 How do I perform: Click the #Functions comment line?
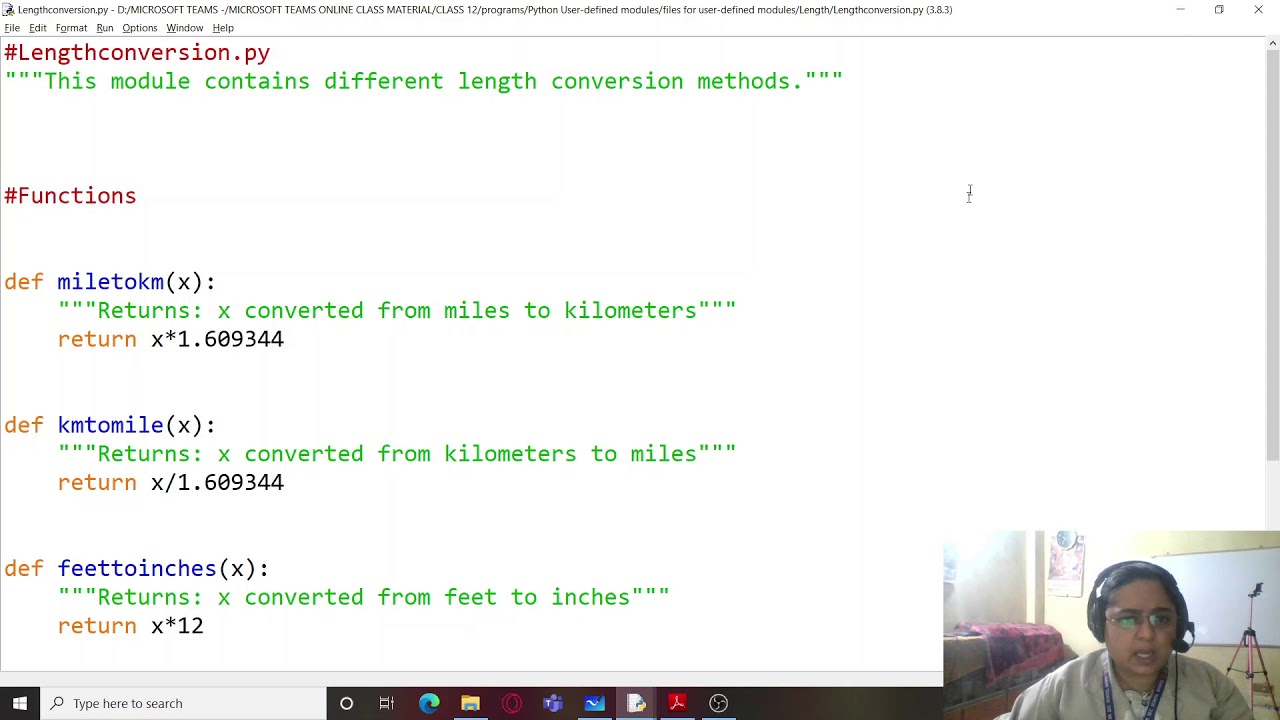tap(70, 196)
